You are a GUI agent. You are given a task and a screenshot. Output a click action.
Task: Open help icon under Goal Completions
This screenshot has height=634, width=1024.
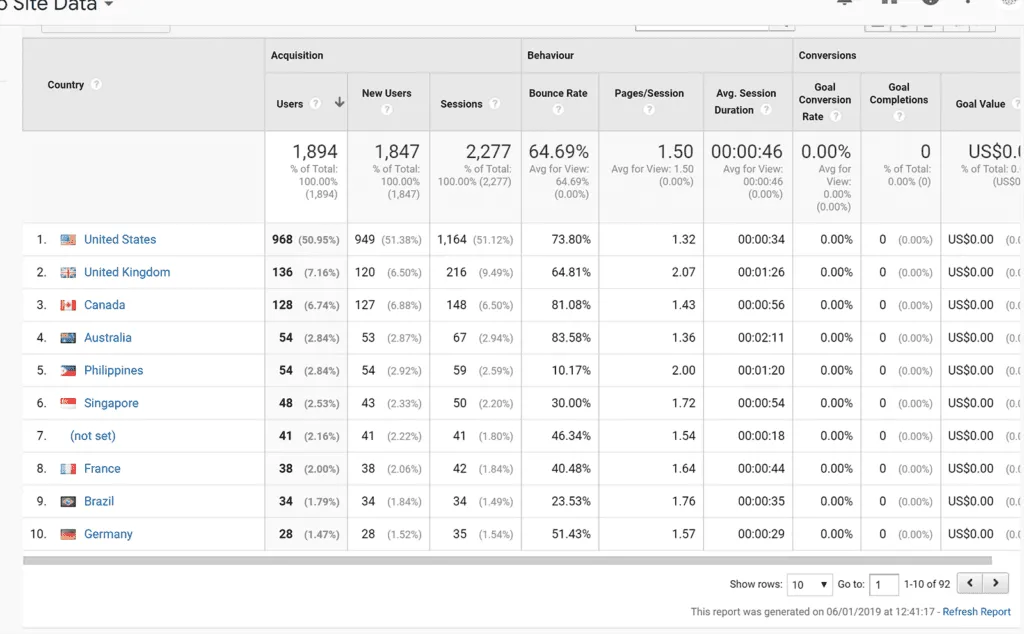(x=899, y=116)
